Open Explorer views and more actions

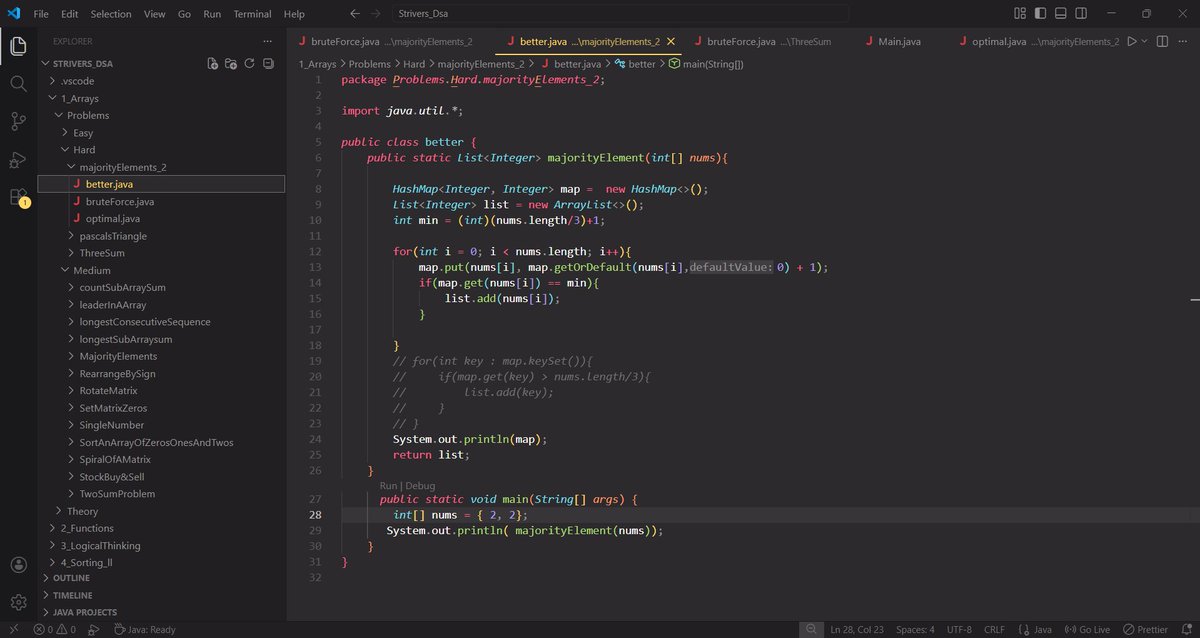coord(266,42)
